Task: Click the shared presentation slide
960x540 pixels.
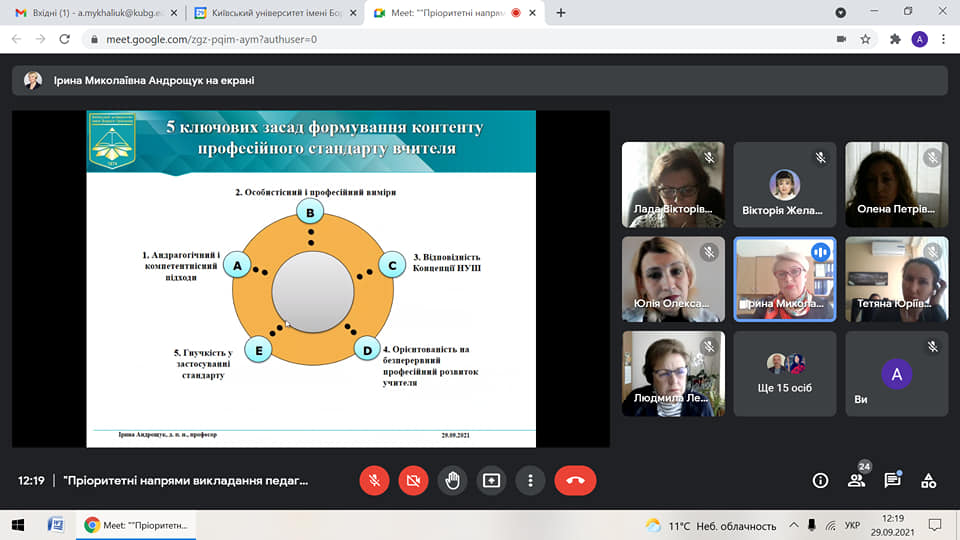Action: click(311, 278)
